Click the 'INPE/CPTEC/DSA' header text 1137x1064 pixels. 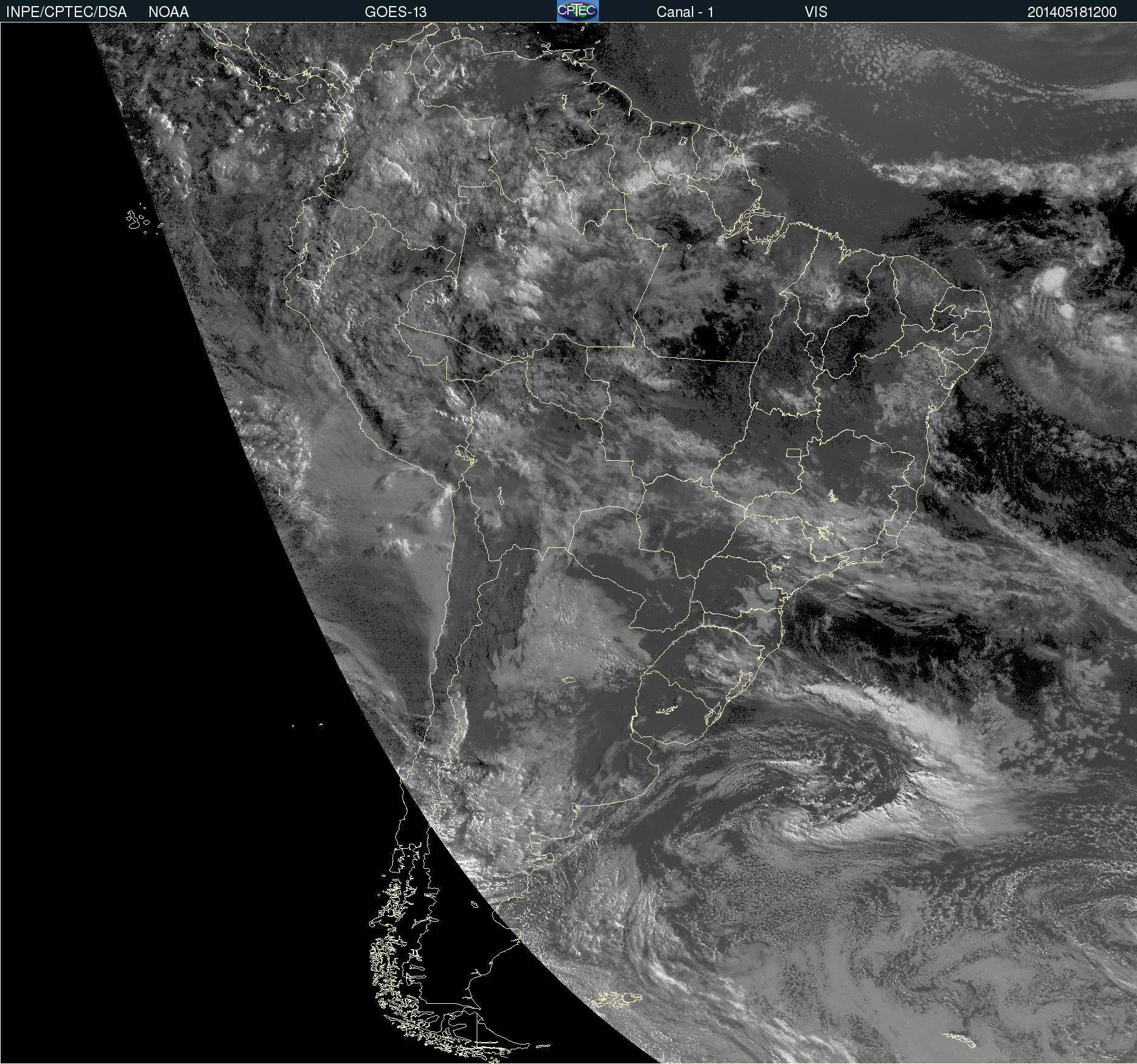[x=66, y=12]
